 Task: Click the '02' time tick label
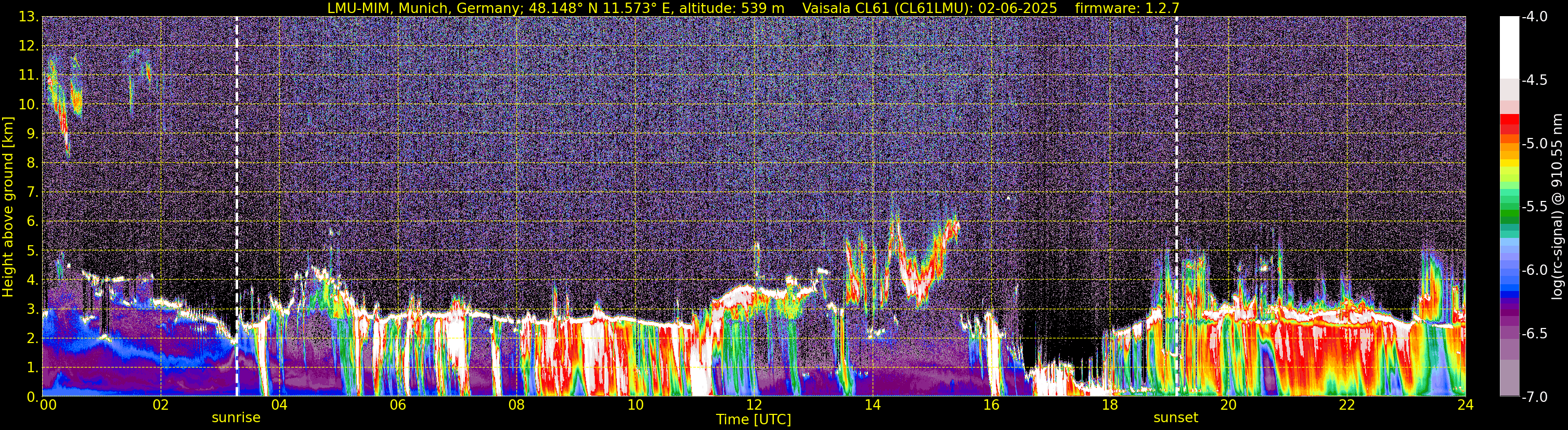[x=160, y=405]
